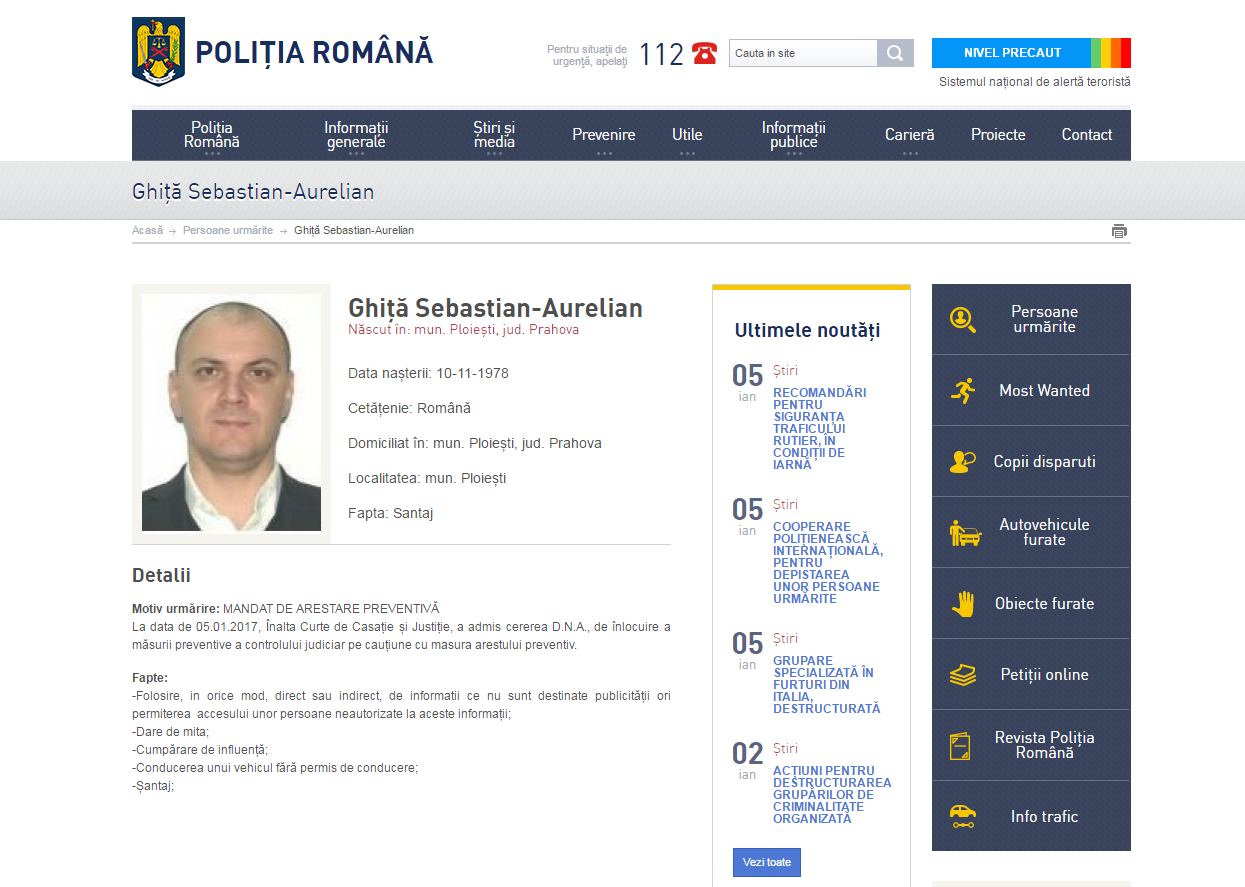Click the 'Domiciliat în' line
Image resolution: width=1245 pixels, height=887 pixels.
point(475,444)
